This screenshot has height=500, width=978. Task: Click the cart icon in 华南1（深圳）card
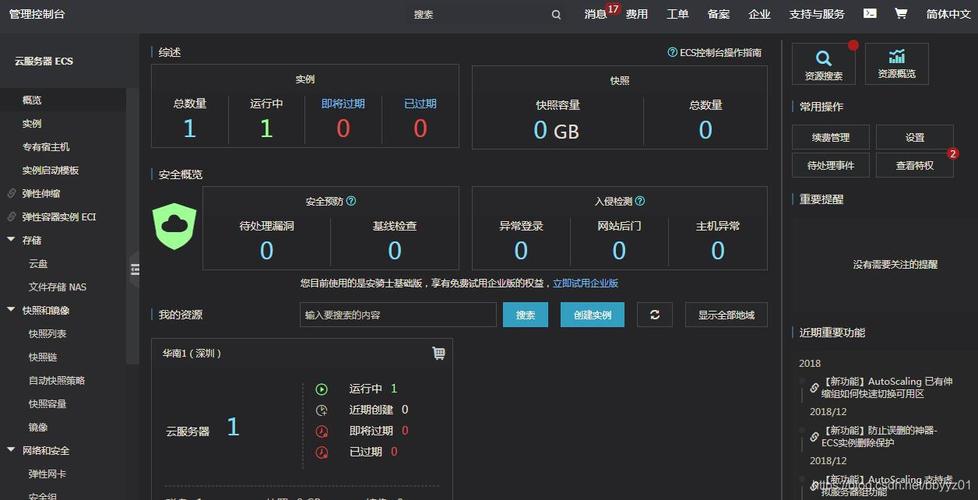(438, 353)
